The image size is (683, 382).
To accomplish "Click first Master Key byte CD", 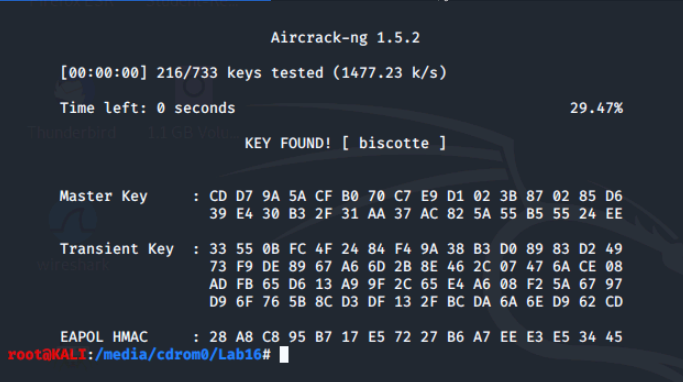I will tap(218, 196).
